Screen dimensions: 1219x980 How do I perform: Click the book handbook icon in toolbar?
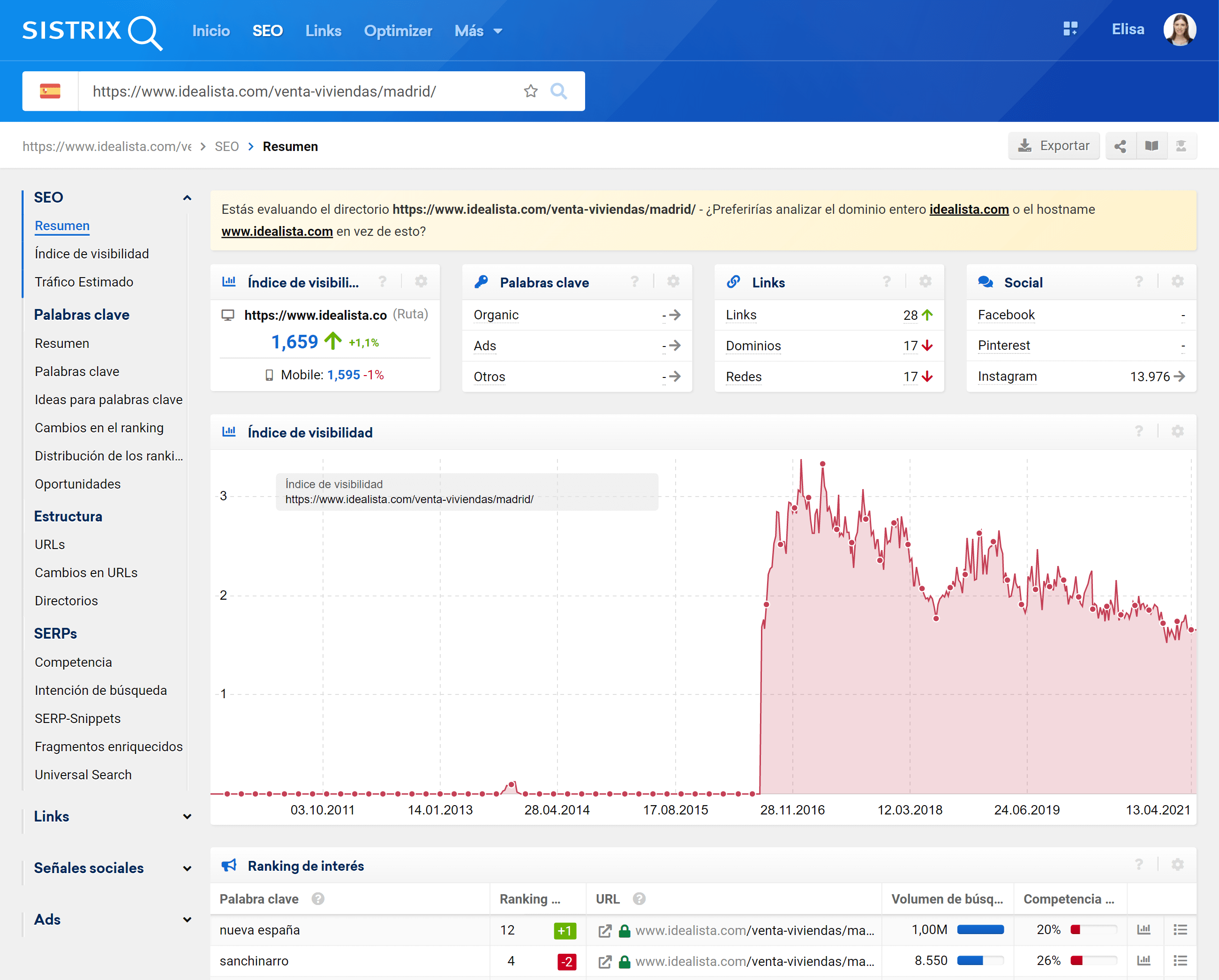coord(1151,146)
